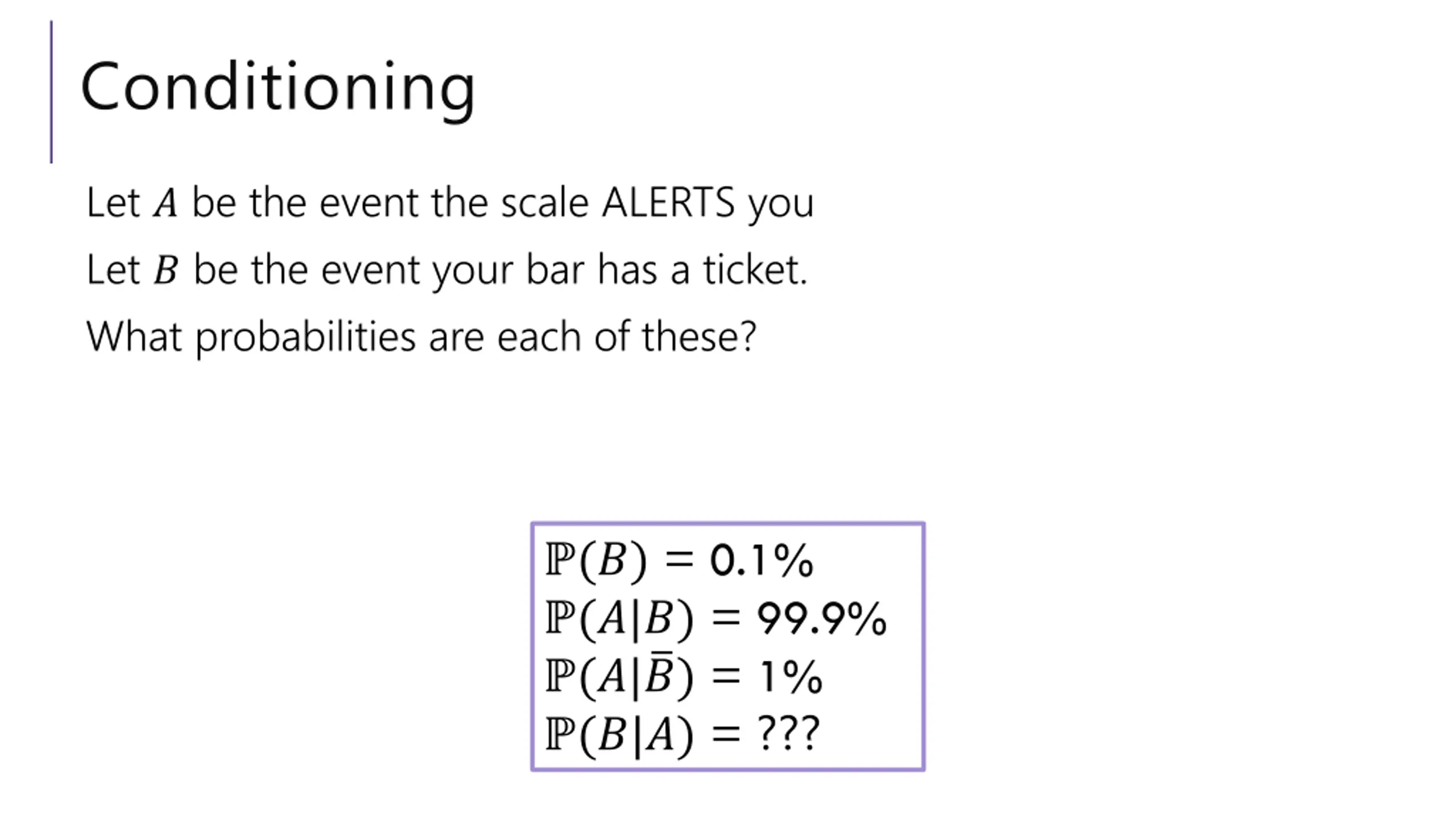Select the 0.1% value

pyautogui.click(x=762, y=561)
